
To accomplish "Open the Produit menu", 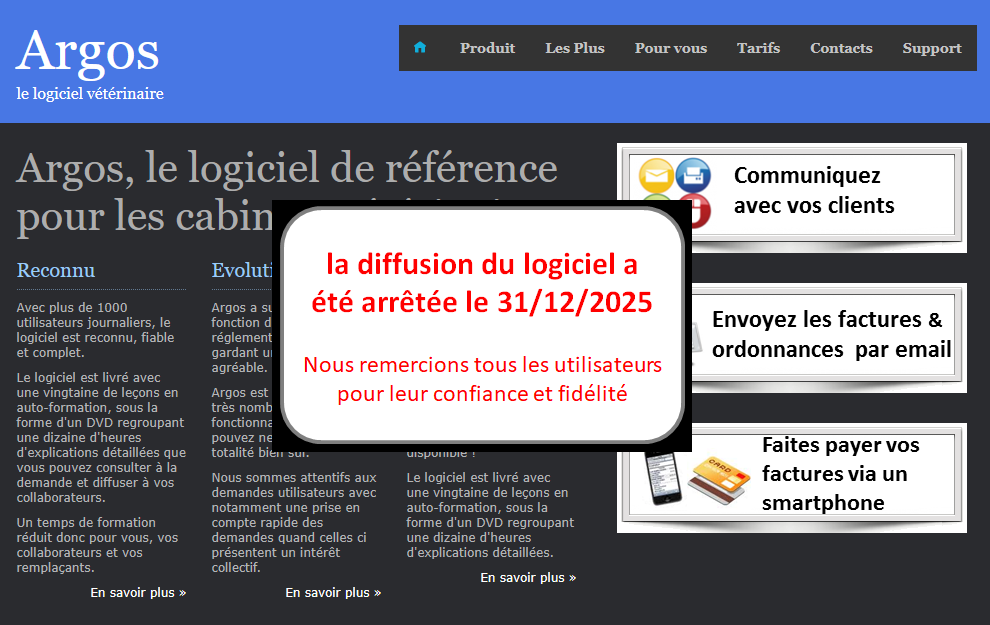I will (x=487, y=48).
